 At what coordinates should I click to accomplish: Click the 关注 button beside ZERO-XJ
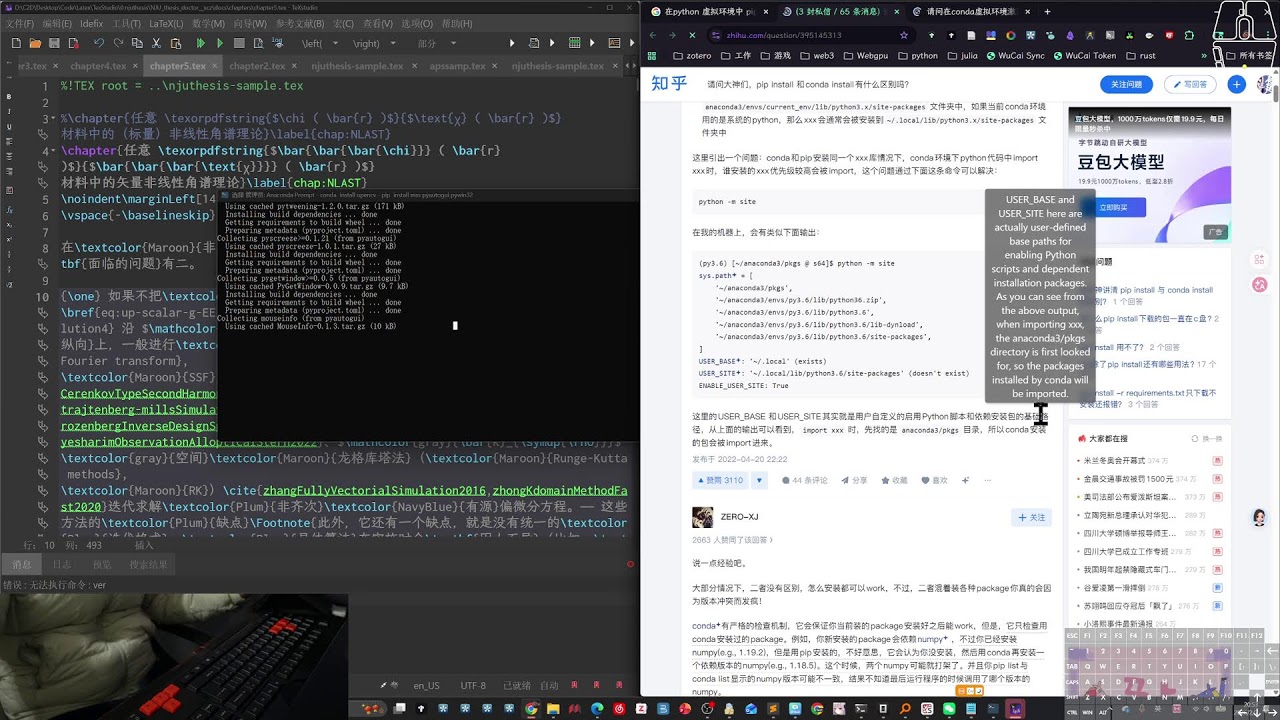coord(1031,517)
